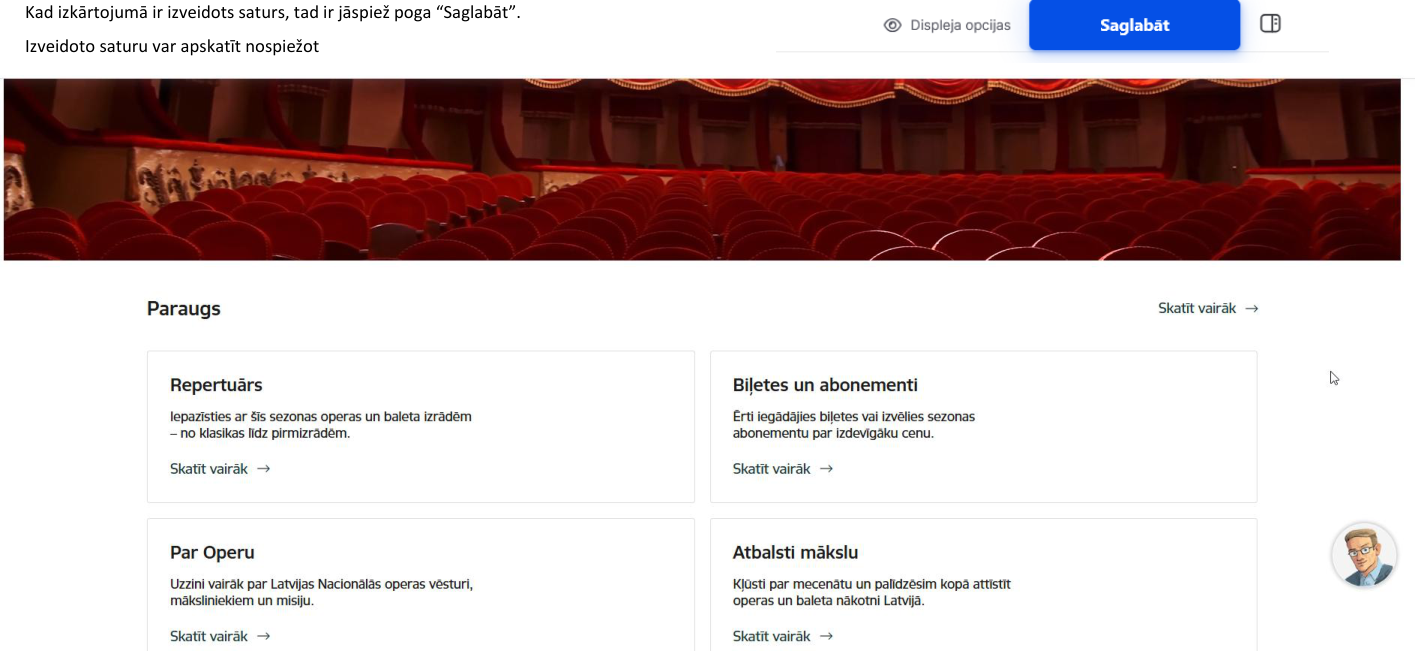This screenshot has height=651, width=1415.
Task: Click arrow icon in Par Operu card
Action: tap(264, 636)
